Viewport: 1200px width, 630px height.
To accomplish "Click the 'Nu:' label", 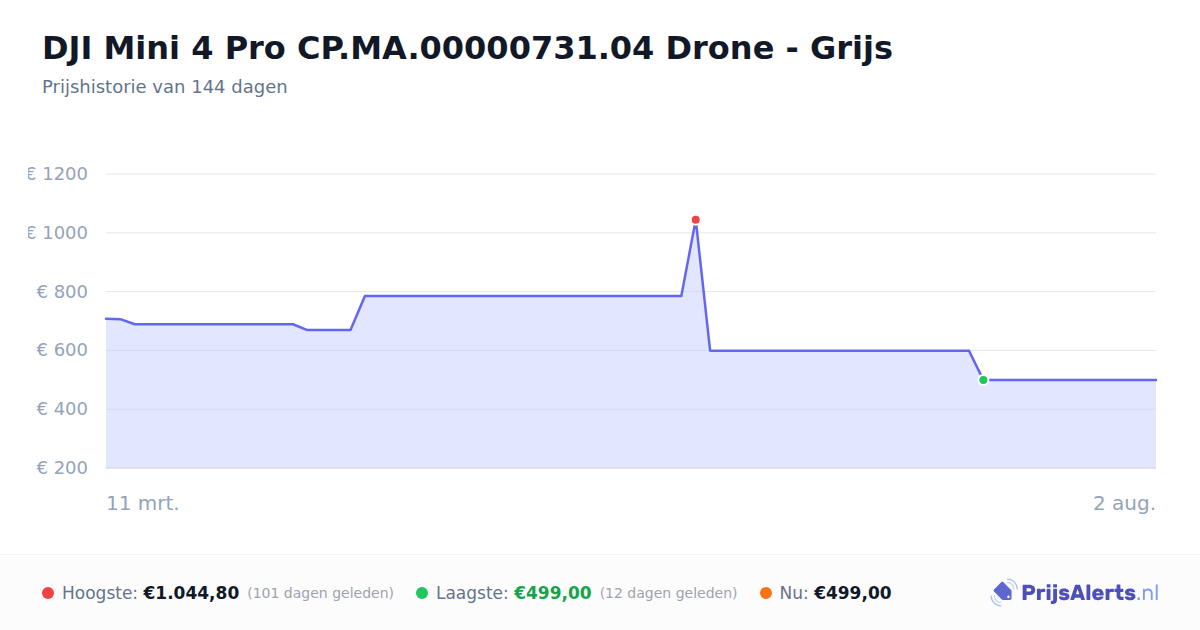I will click(794, 593).
